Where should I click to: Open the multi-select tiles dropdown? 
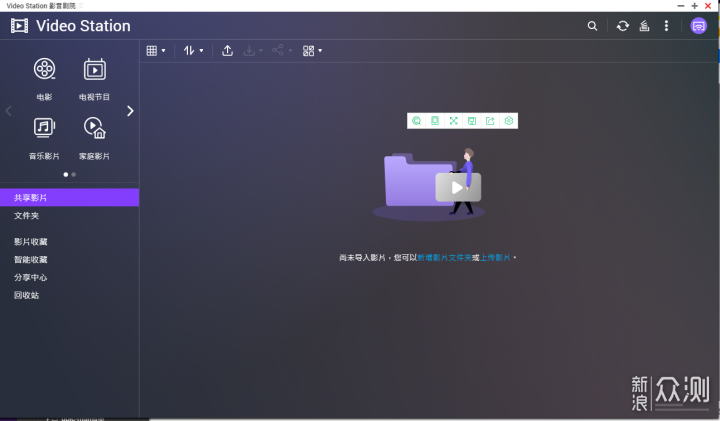click(312, 51)
